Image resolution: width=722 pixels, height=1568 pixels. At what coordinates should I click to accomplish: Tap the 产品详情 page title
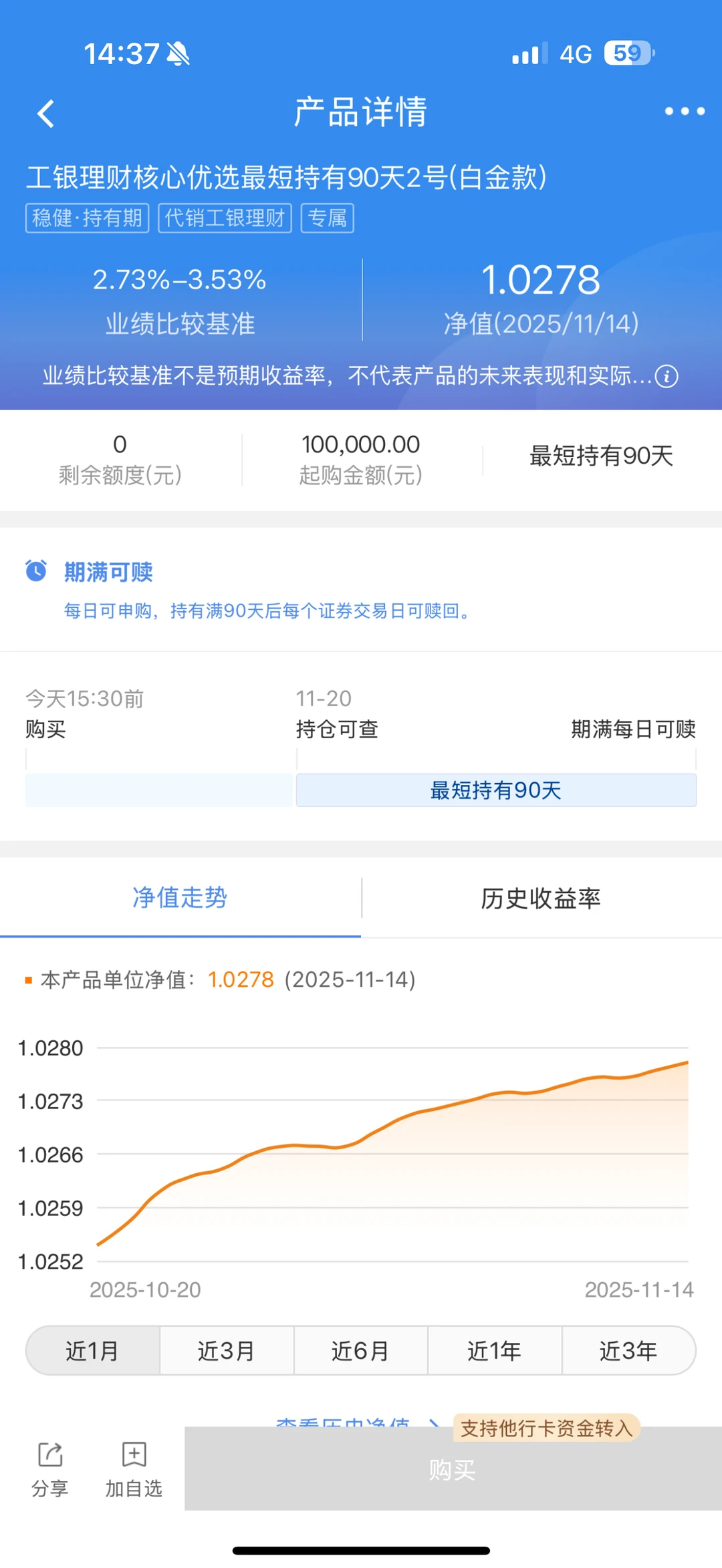pos(360,112)
